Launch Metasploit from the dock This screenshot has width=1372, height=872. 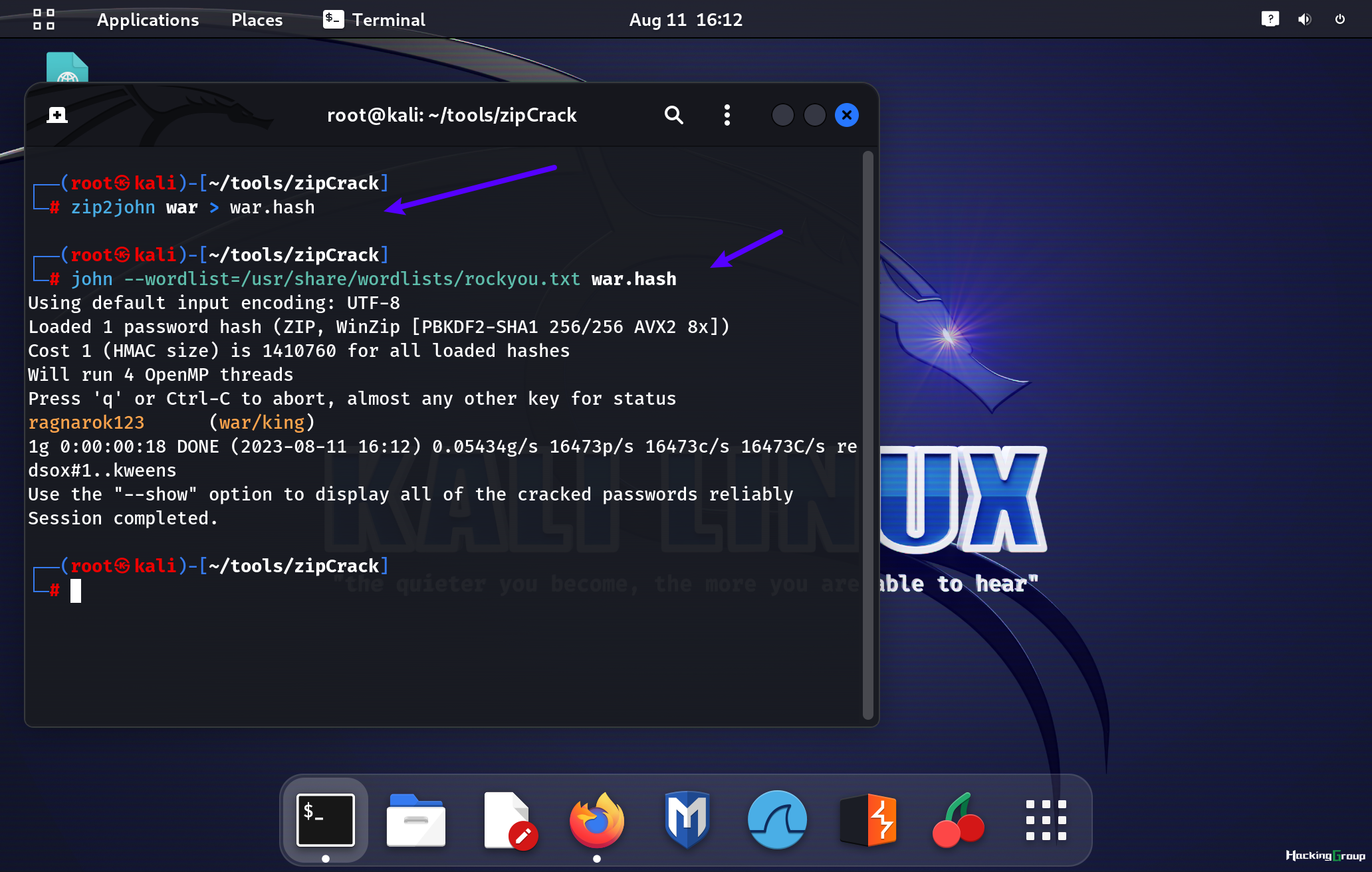tap(687, 819)
